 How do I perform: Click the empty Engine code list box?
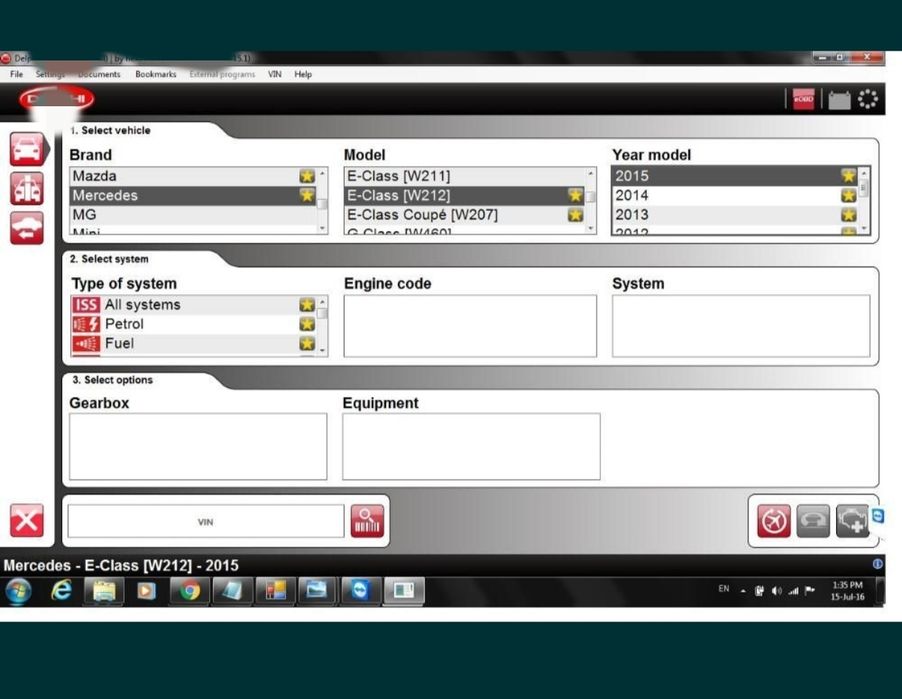tap(470, 326)
